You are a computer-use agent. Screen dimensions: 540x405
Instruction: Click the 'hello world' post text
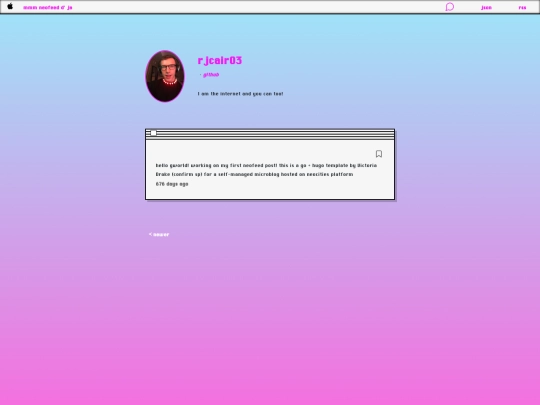click(x=266, y=170)
